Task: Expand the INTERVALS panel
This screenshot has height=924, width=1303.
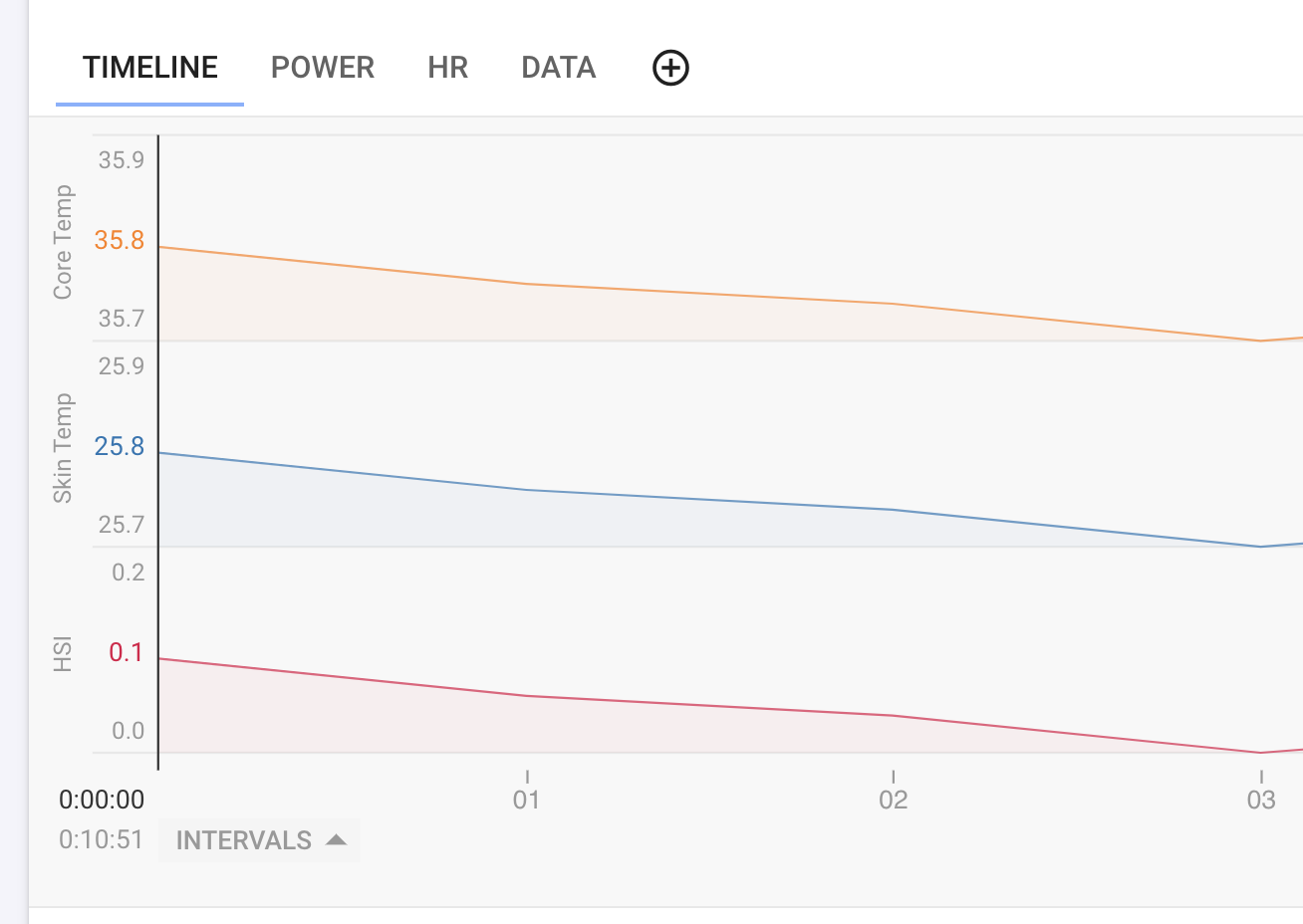Action: coord(259,840)
